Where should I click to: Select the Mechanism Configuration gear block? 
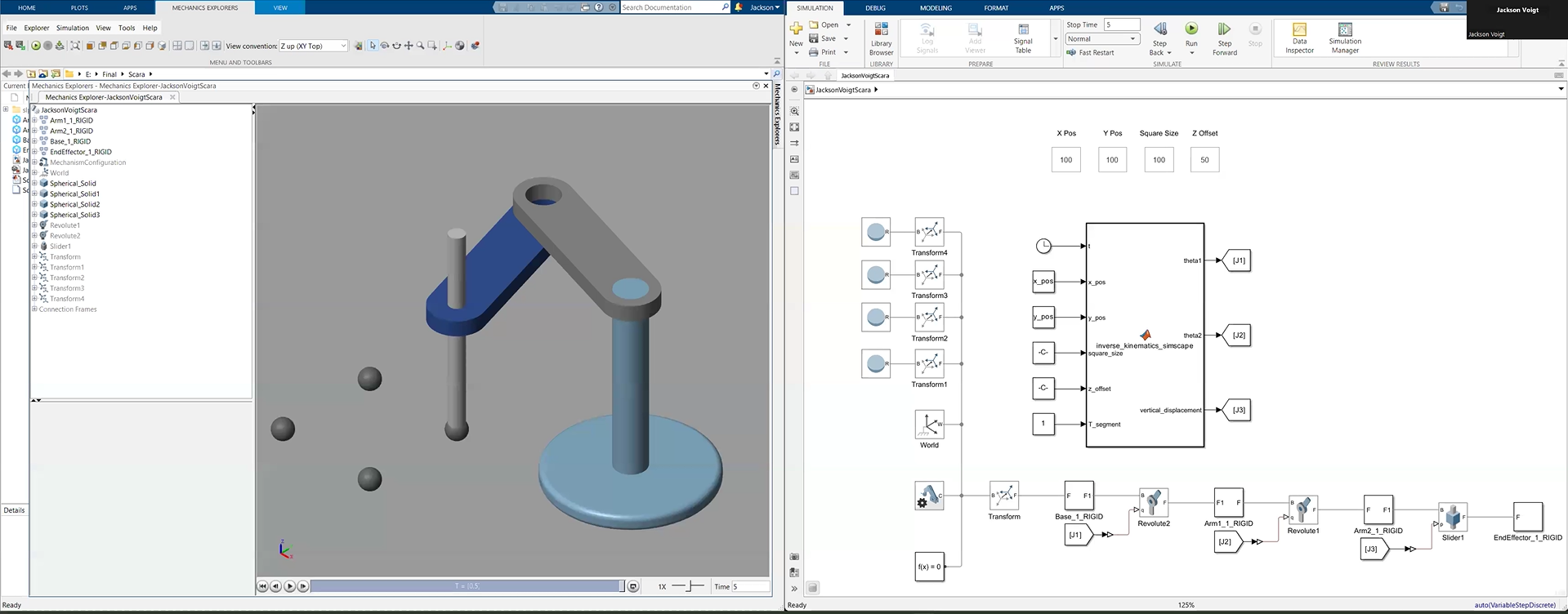click(929, 496)
